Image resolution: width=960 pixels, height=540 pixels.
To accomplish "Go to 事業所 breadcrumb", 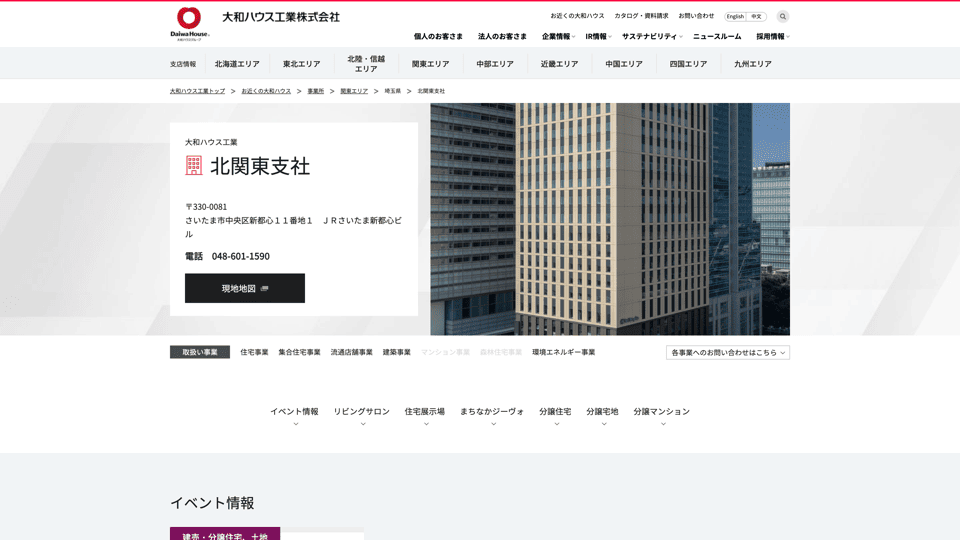I will point(315,91).
